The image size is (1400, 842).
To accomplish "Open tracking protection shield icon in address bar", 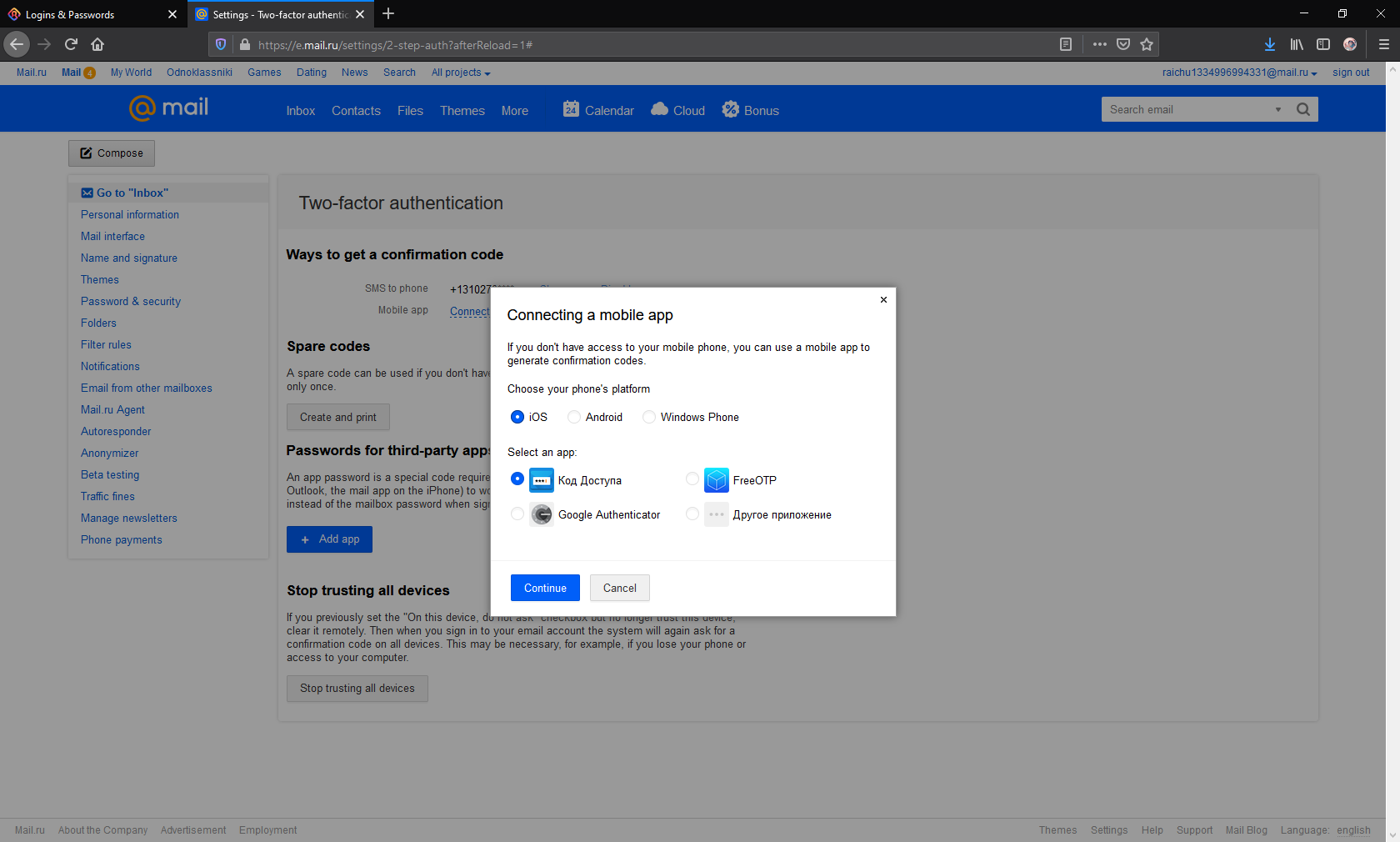I will [x=221, y=44].
